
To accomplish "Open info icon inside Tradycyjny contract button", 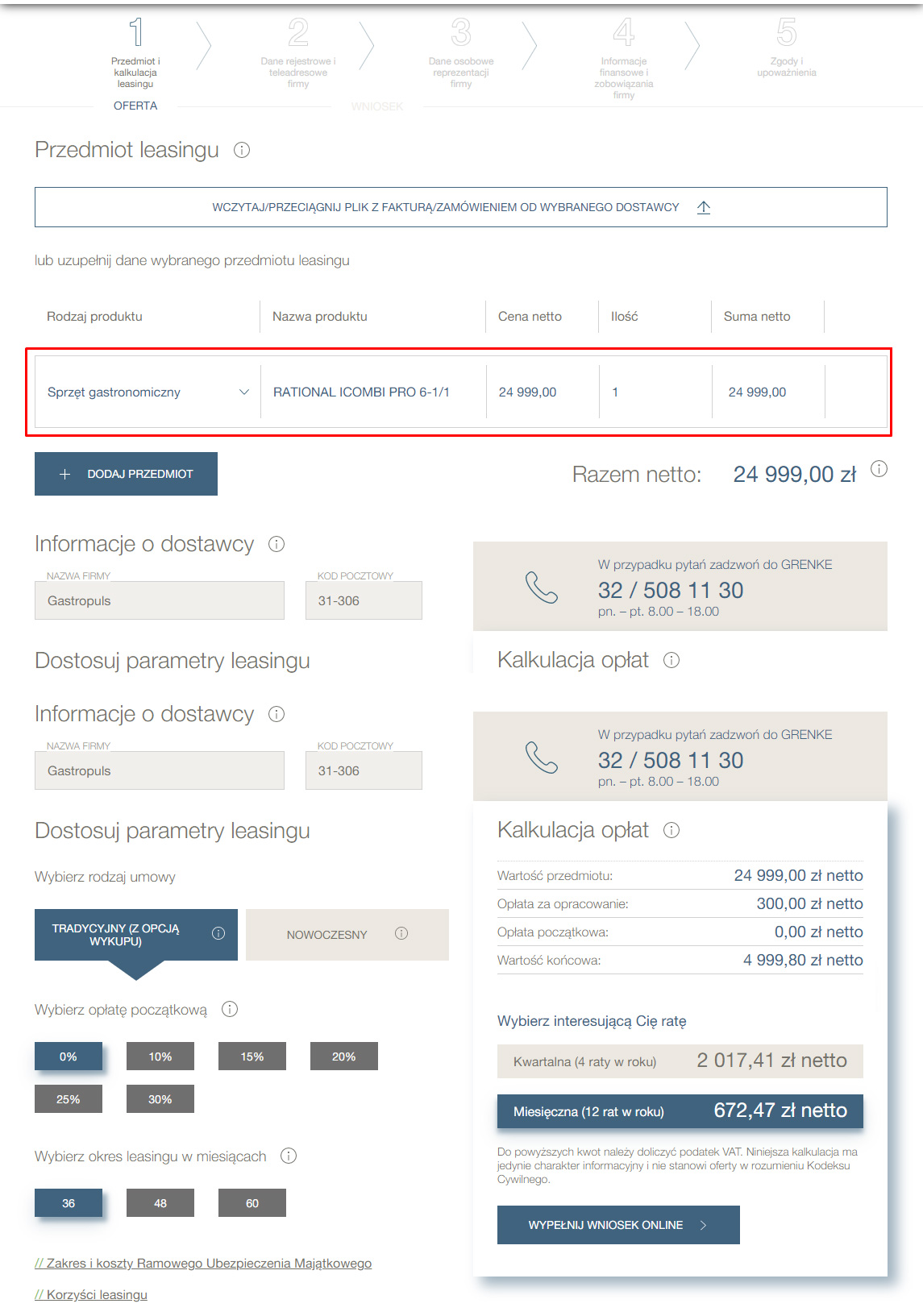I will tap(218, 933).
